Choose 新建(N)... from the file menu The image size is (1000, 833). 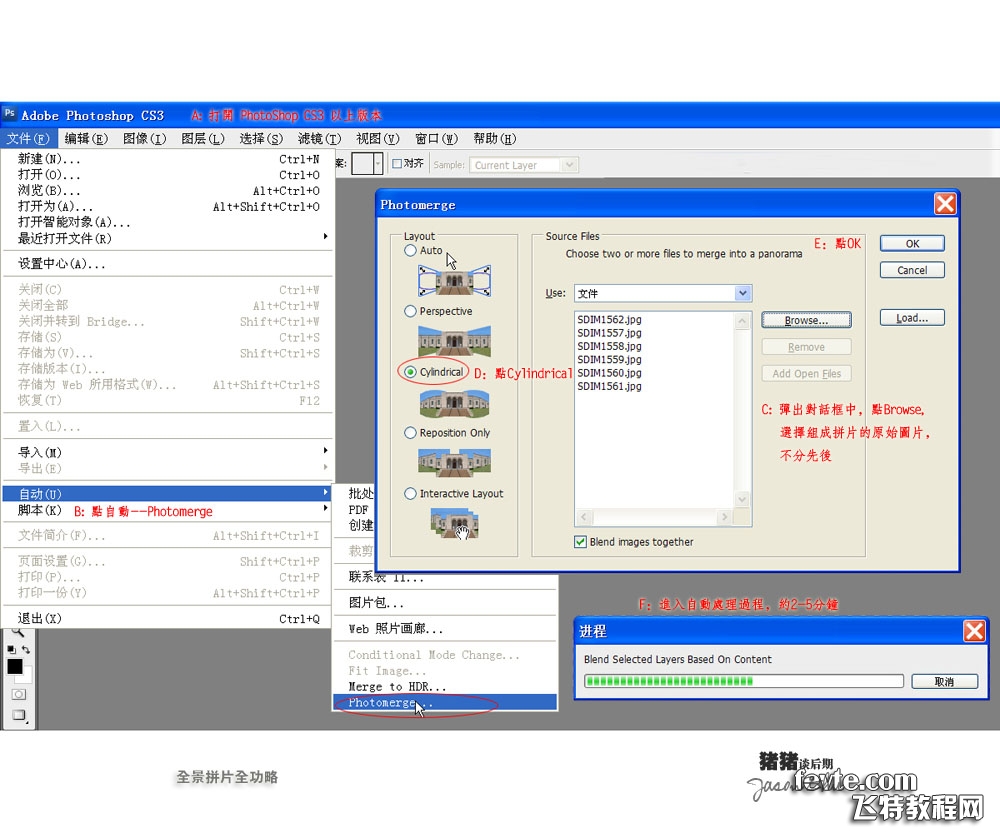tap(167, 159)
